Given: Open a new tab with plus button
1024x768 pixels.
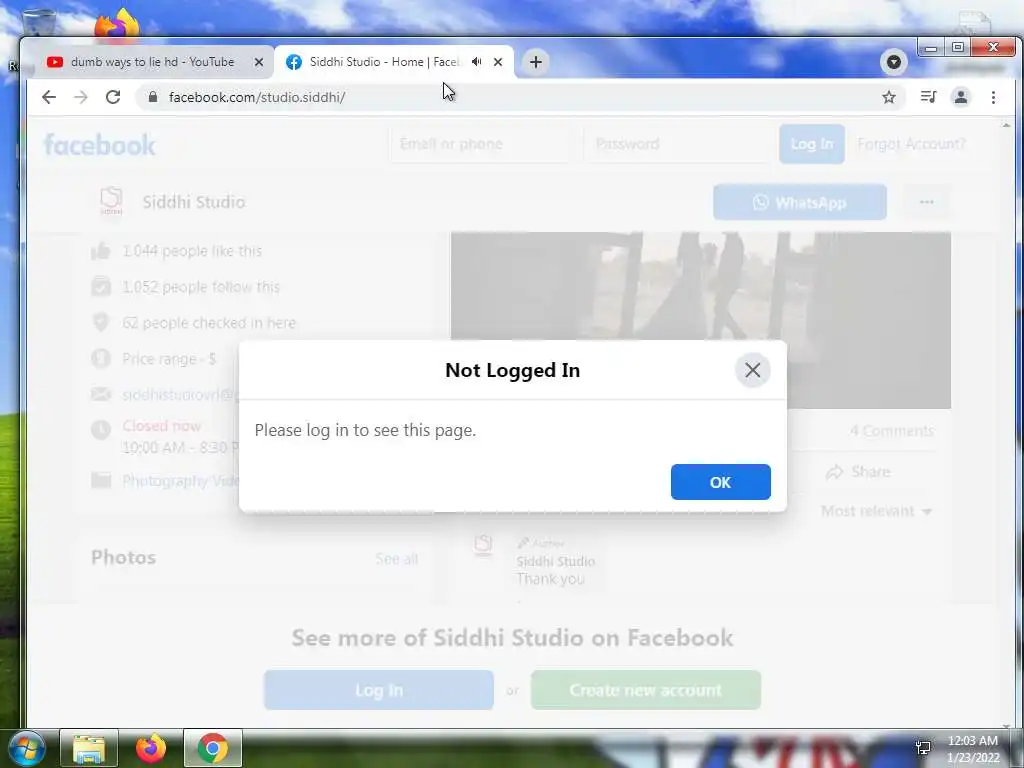Looking at the screenshot, I should click(x=536, y=62).
